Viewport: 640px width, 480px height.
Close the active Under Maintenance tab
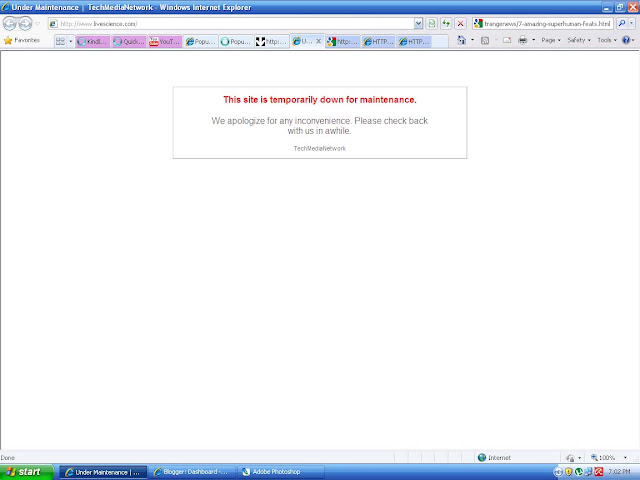click(x=319, y=41)
